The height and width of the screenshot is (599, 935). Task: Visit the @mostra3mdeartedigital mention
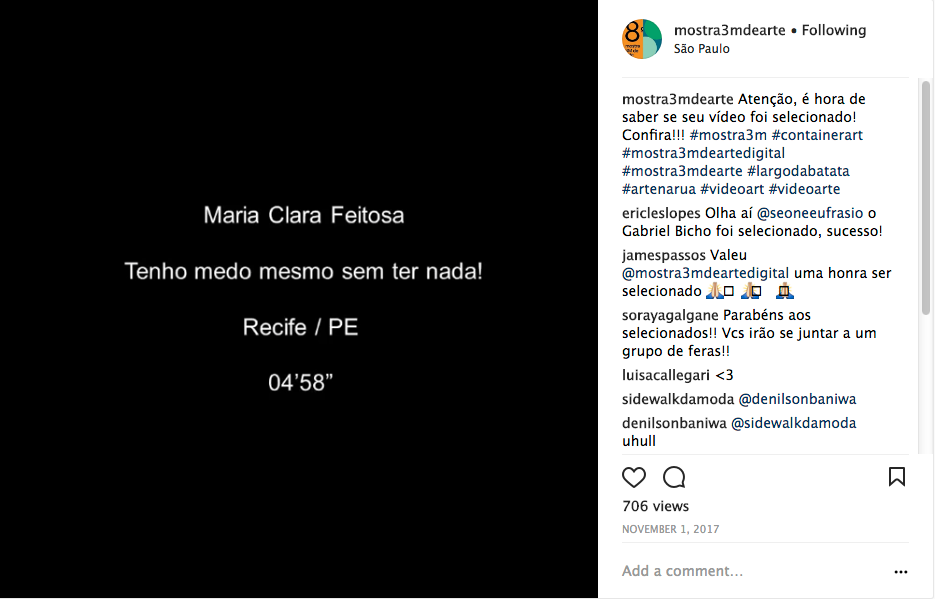[x=705, y=273]
